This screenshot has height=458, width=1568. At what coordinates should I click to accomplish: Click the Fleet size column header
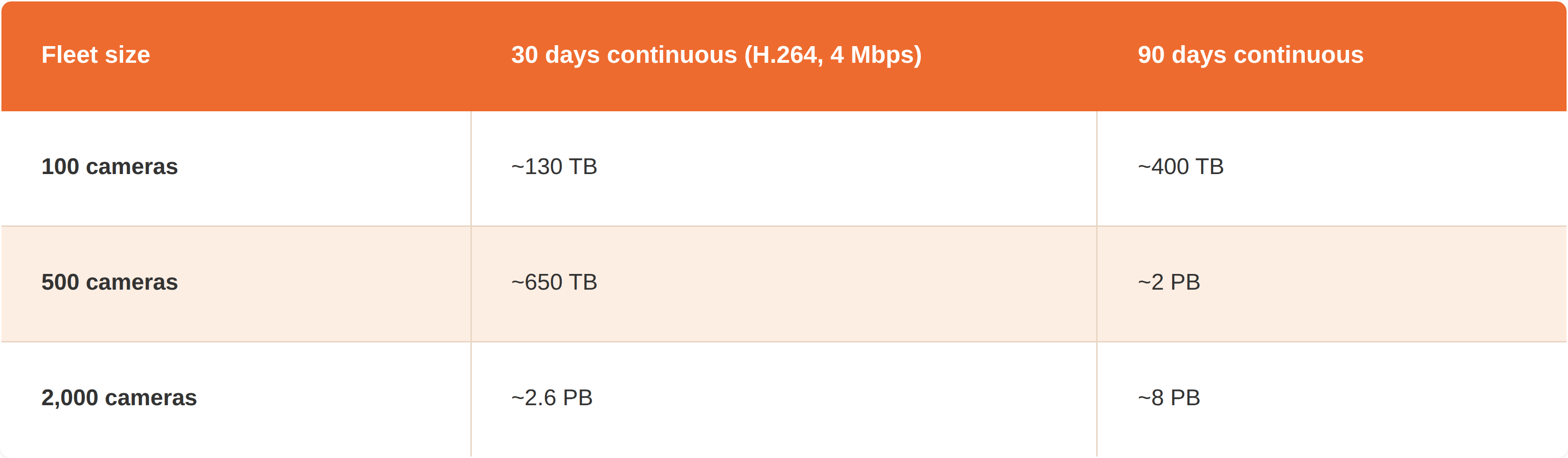(96, 55)
